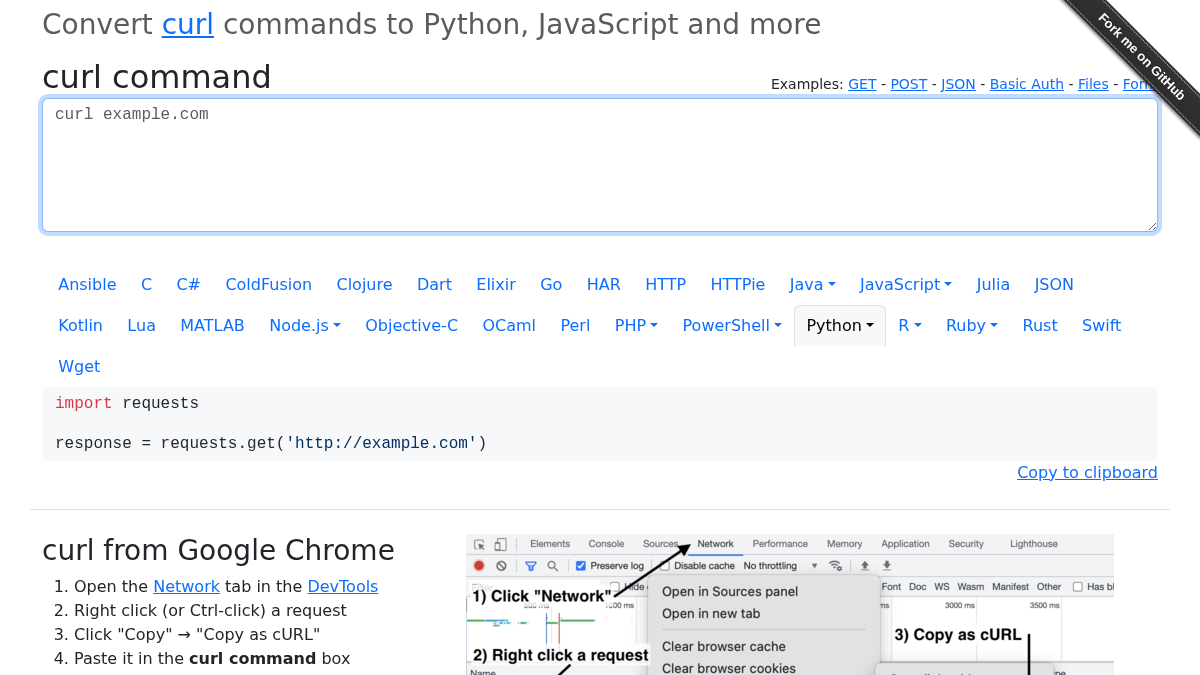Open the curl link in heading
The height and width of the screenshot is (675, 1200).
coord(188,24)
